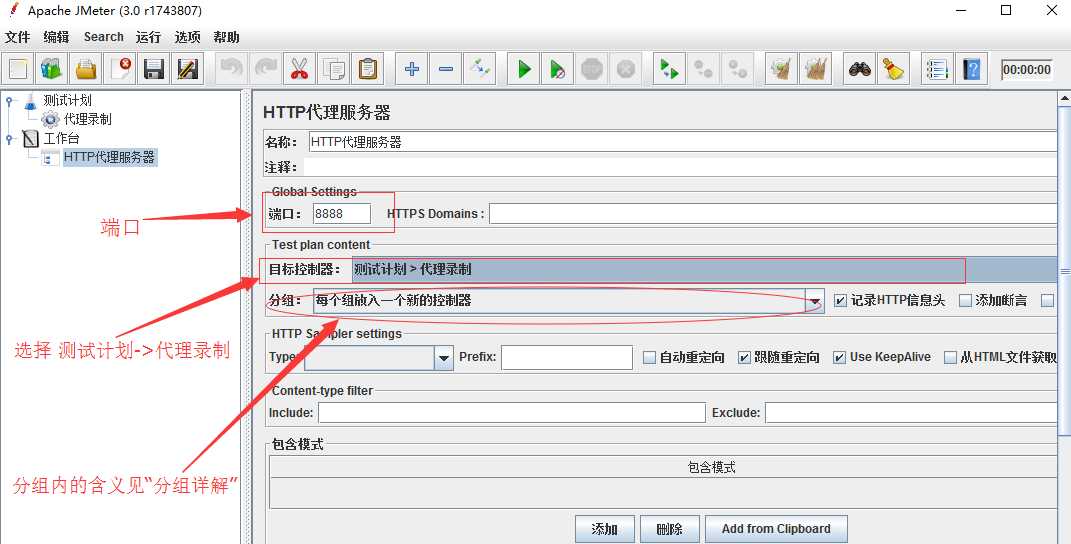
Task: Save the test plan with the floppy disk icon
Action: [x=154, y=69]
